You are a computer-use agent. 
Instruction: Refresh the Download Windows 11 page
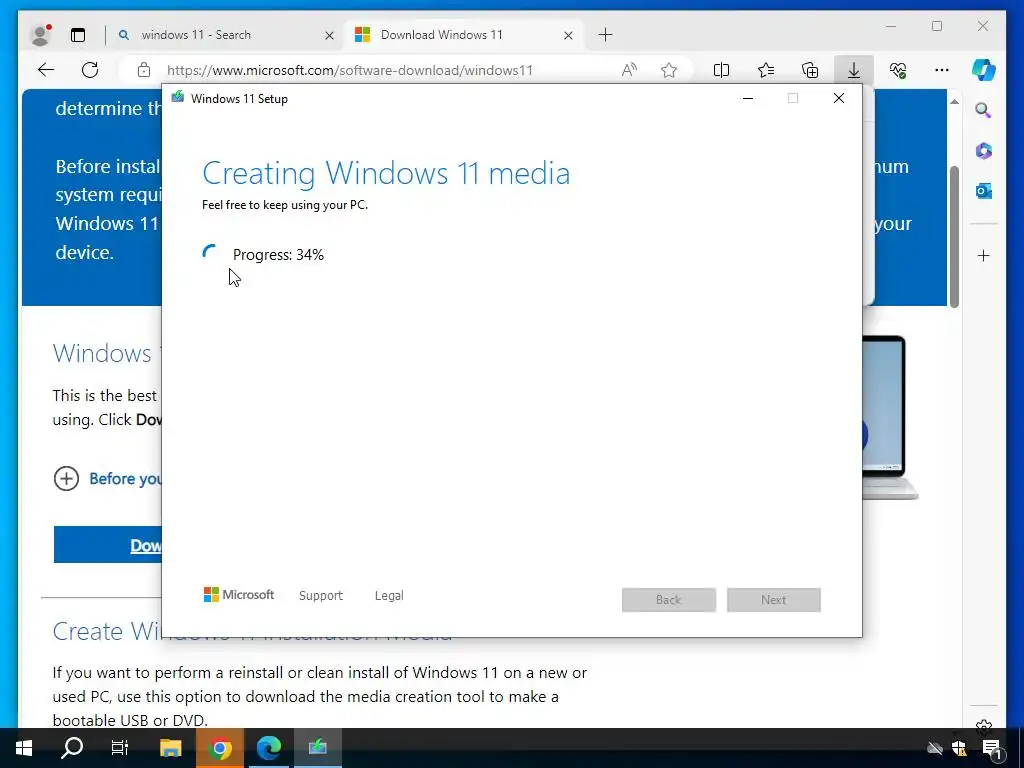[x=90, y=70]
